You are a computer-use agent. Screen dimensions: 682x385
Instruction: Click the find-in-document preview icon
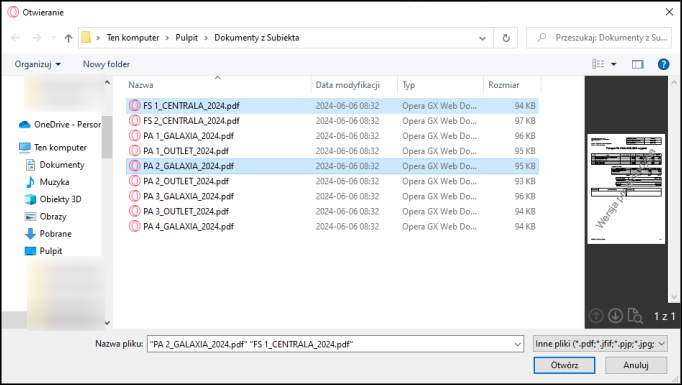pyautogui.click(x=635, y=316)
